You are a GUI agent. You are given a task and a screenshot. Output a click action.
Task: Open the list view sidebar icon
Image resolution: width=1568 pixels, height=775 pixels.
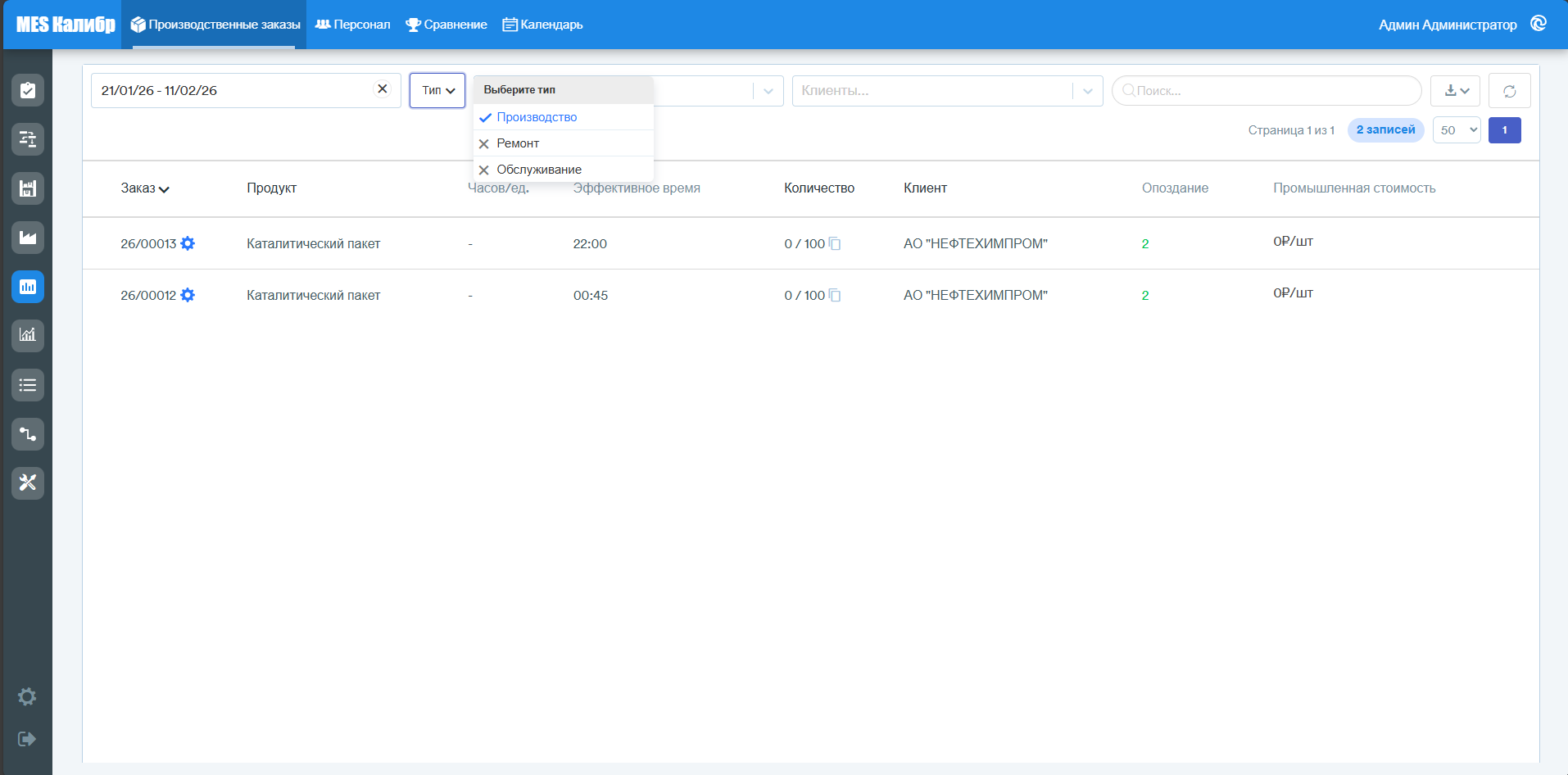[28, 385]
